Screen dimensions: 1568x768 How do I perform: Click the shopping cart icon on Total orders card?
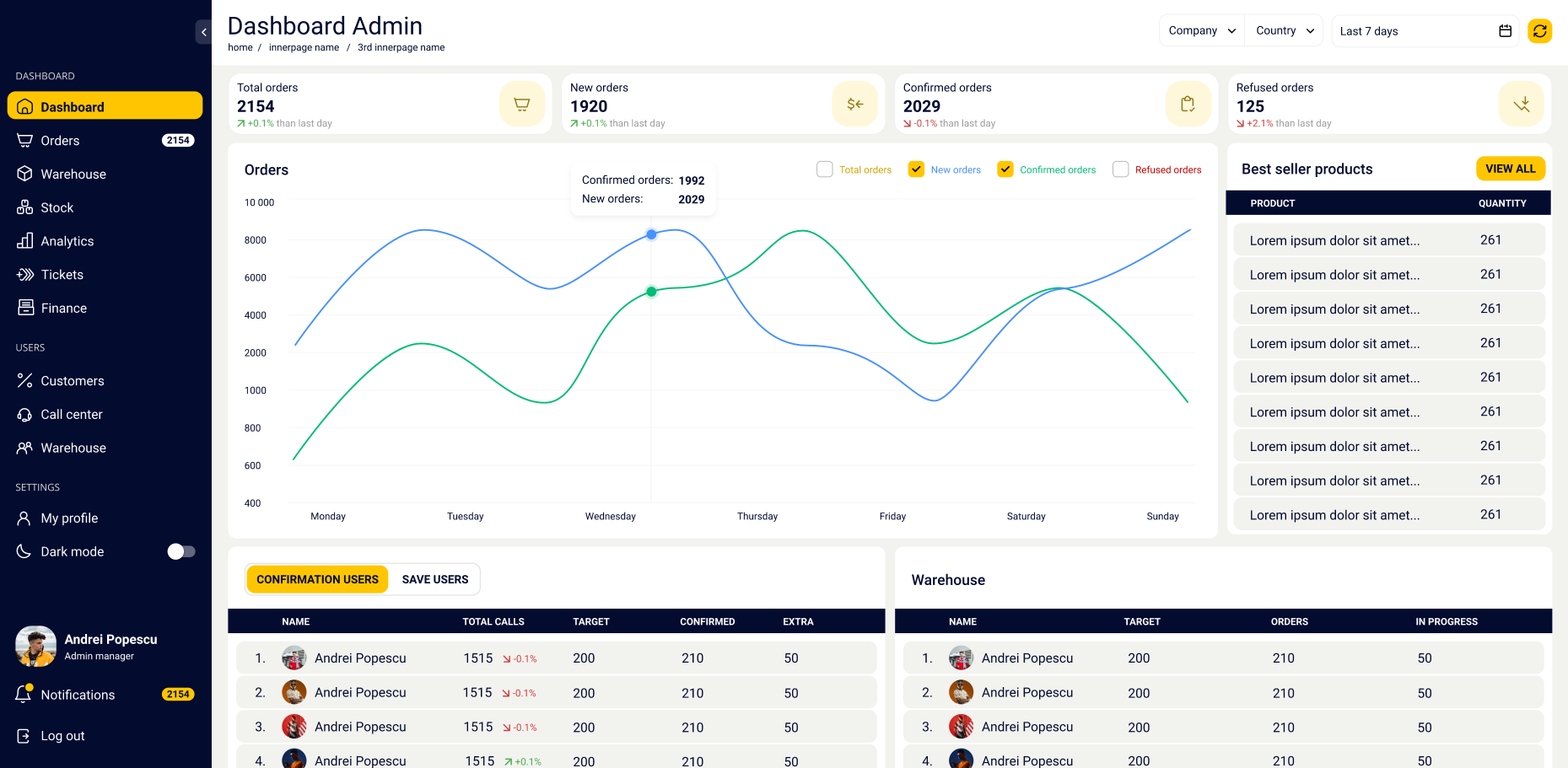pyautogui.click(x=521, y=104)
